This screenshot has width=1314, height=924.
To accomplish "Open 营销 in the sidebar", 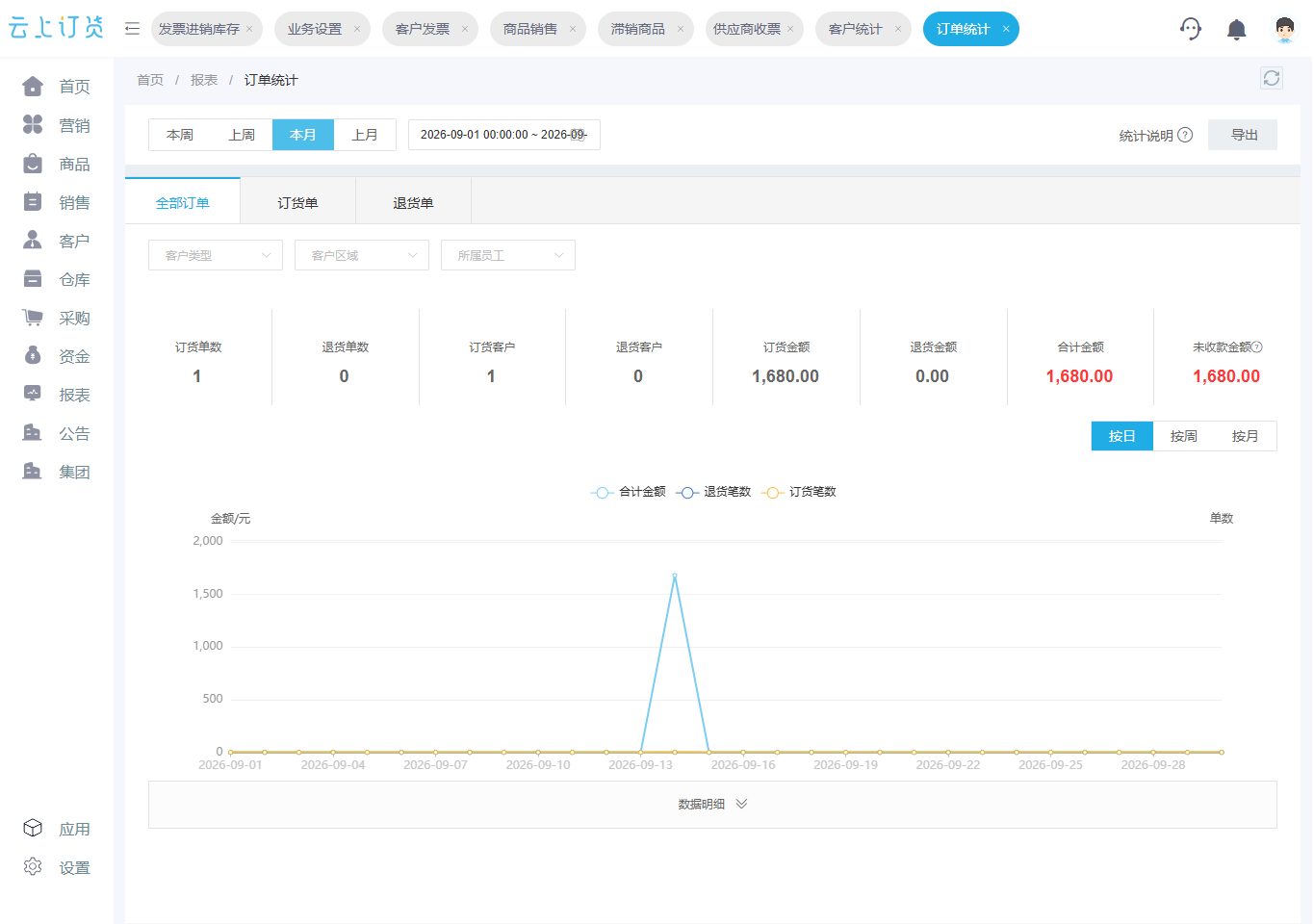I will tap(57, 125).
